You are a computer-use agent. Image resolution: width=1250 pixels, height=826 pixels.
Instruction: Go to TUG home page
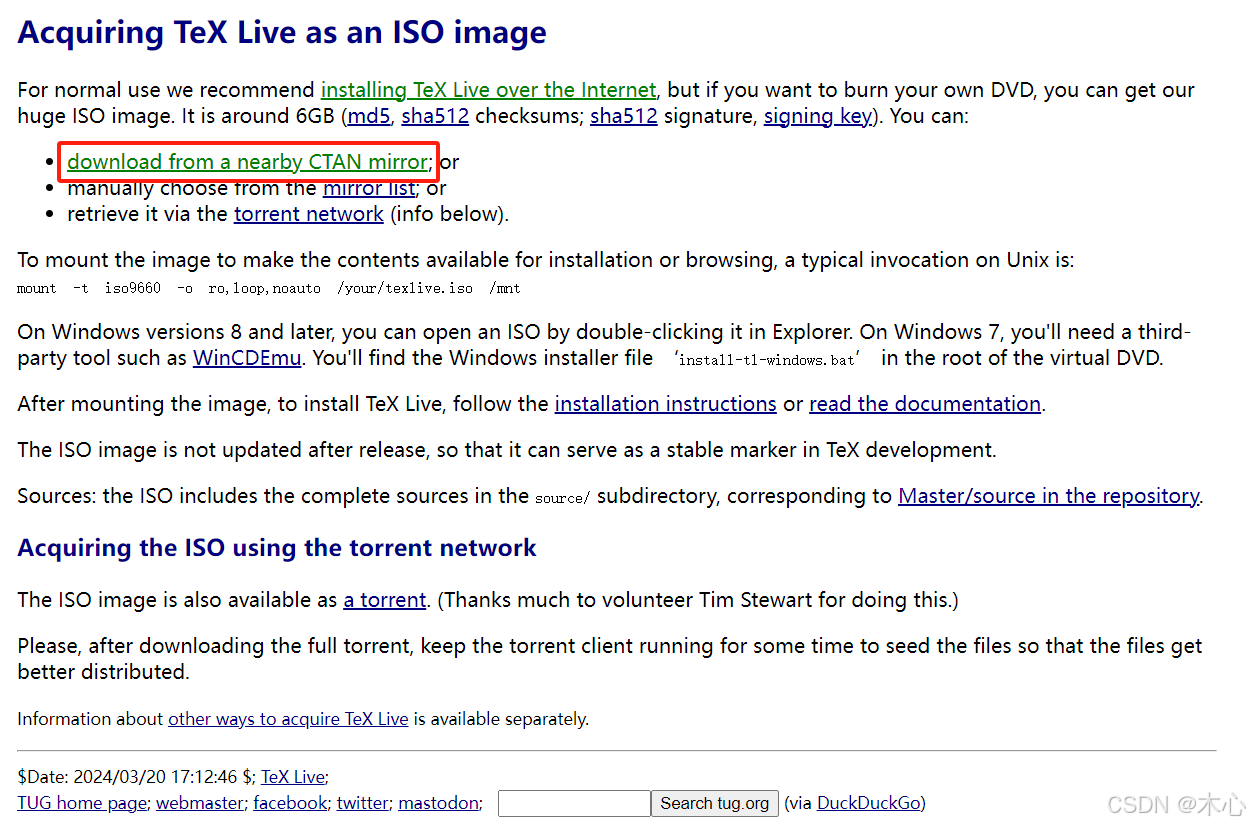82,803
